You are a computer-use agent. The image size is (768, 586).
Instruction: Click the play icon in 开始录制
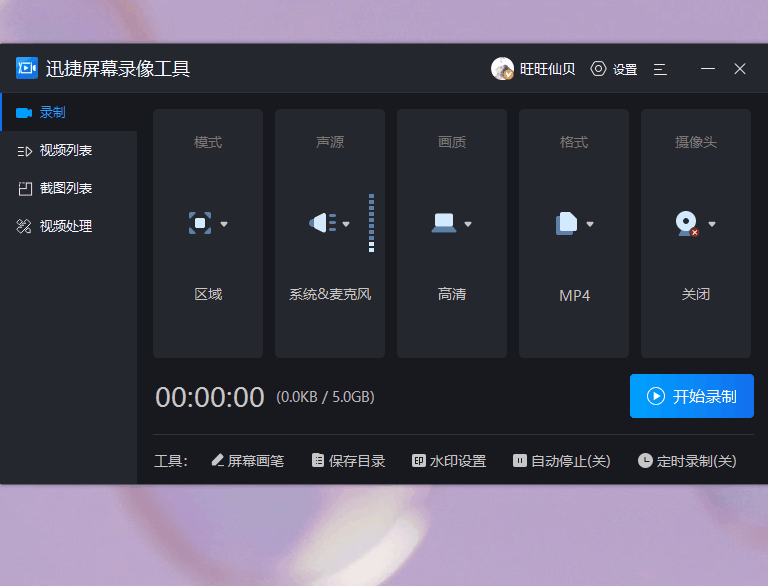coord(656,396)
